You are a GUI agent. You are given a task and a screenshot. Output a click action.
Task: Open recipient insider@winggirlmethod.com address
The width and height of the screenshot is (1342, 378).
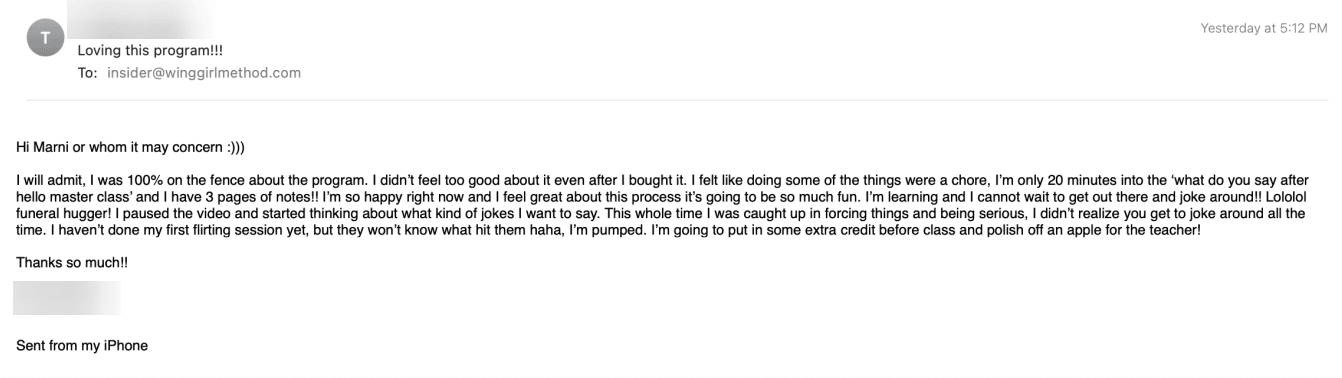pos(204,73)
